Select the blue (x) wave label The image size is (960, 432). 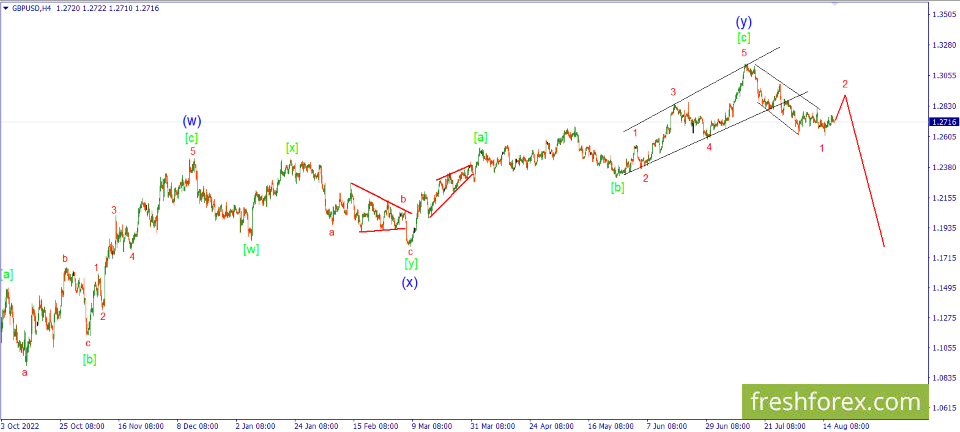410,283
